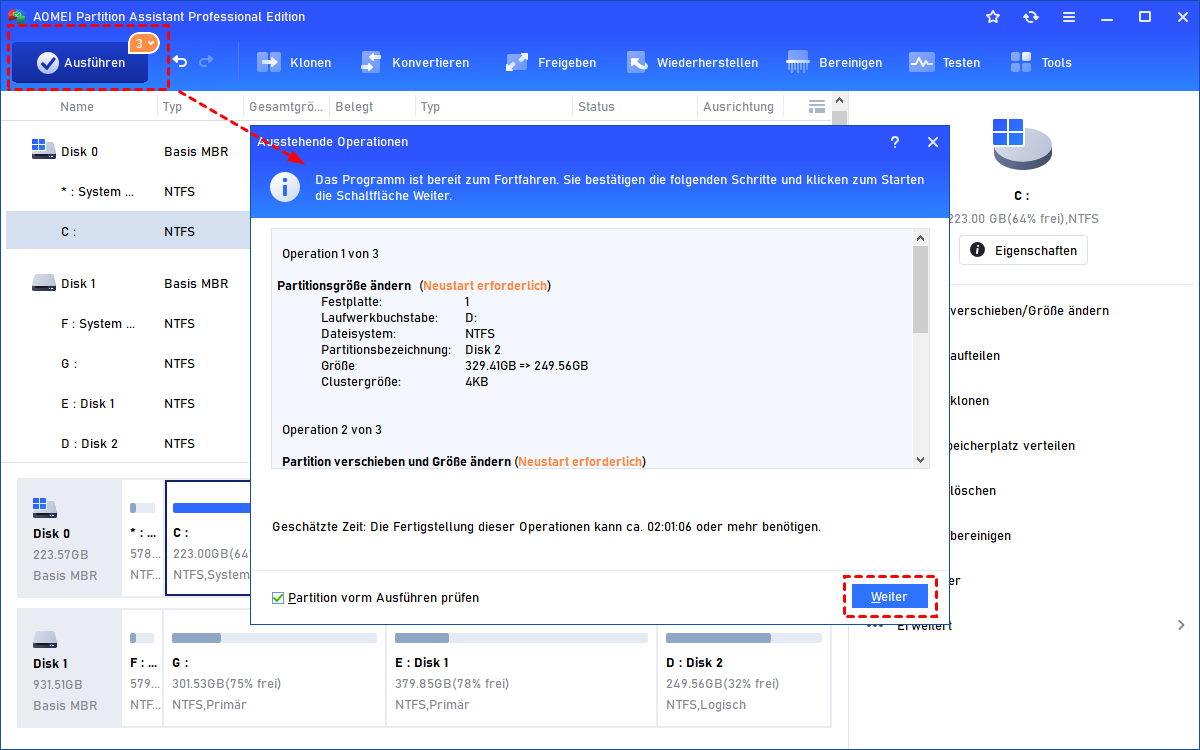This screenshot has height=750, width=1200.
Task: Click the Bereinigen toolbar icon
Action: [x=798, y=62]
